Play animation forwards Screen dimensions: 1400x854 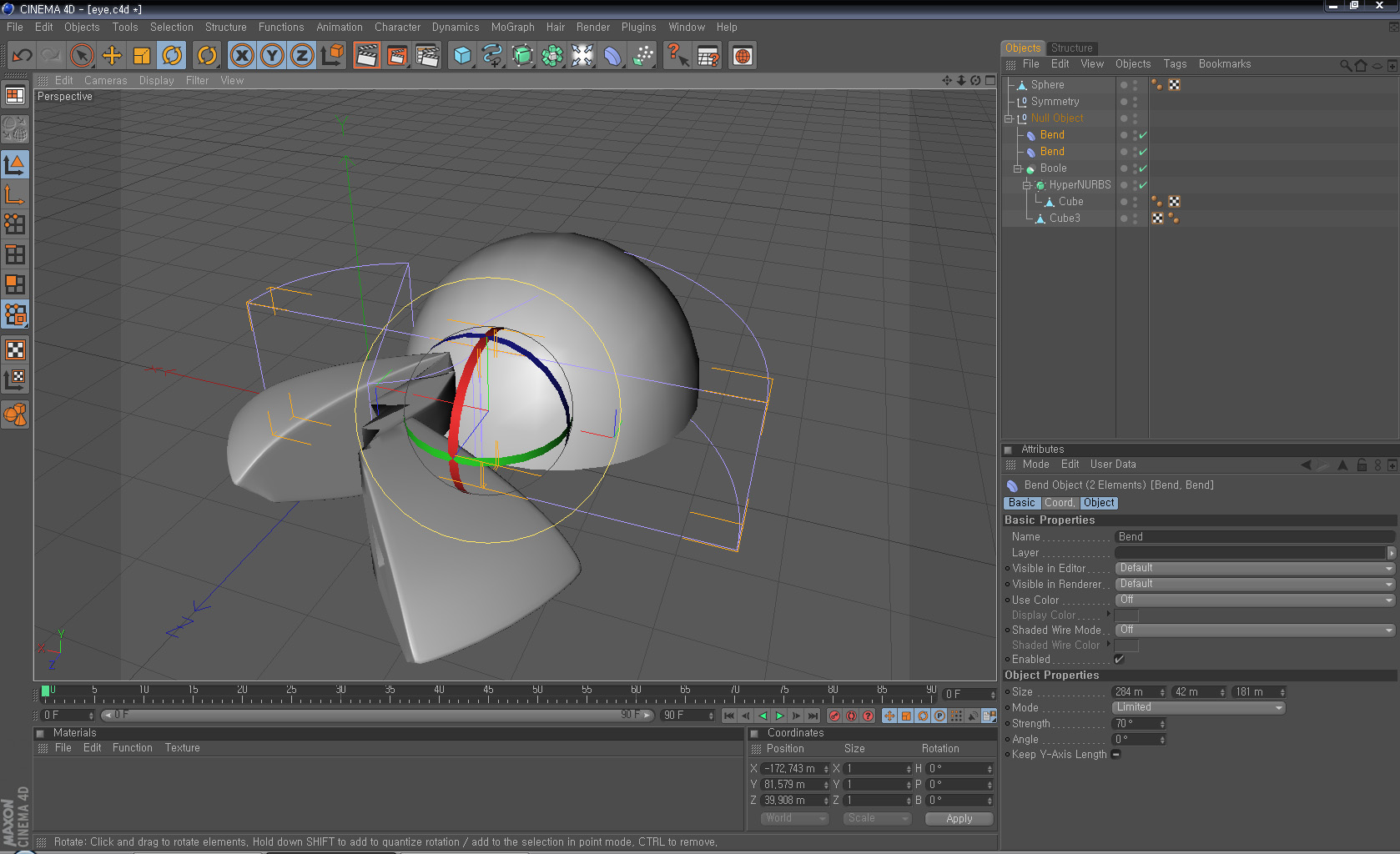(x=779, y=716)
